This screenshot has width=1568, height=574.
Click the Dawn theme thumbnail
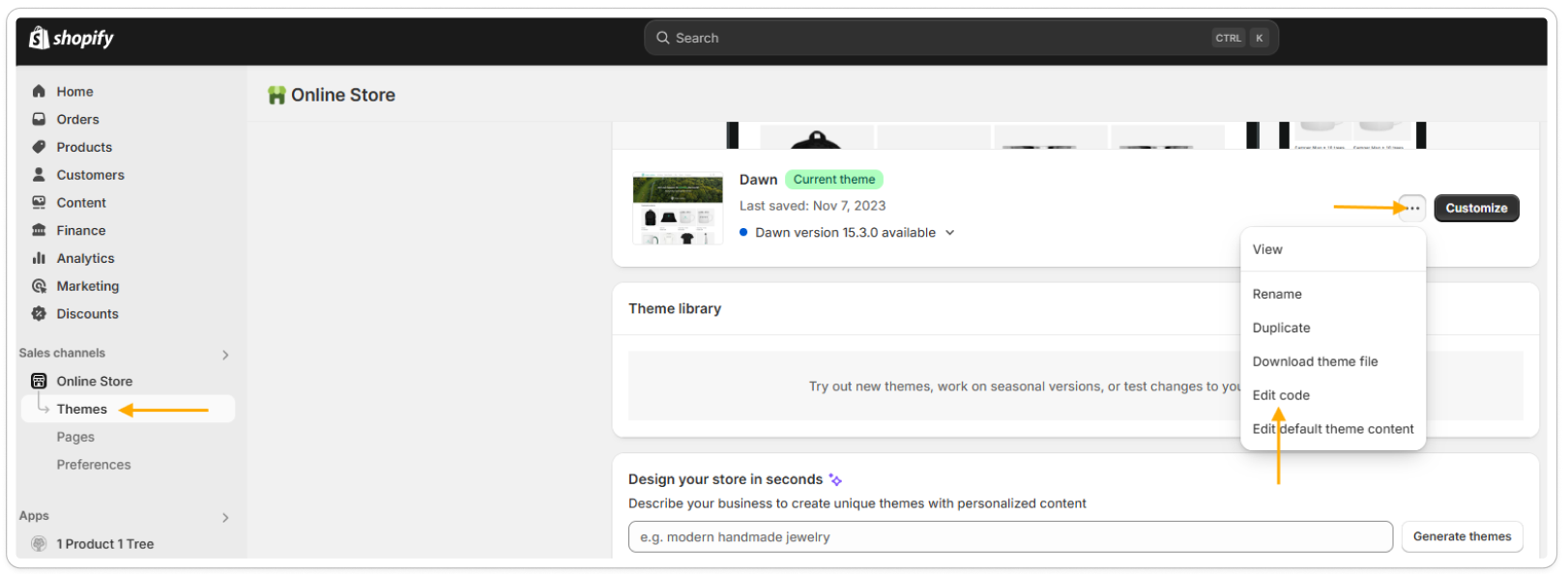tap(678, 208)
